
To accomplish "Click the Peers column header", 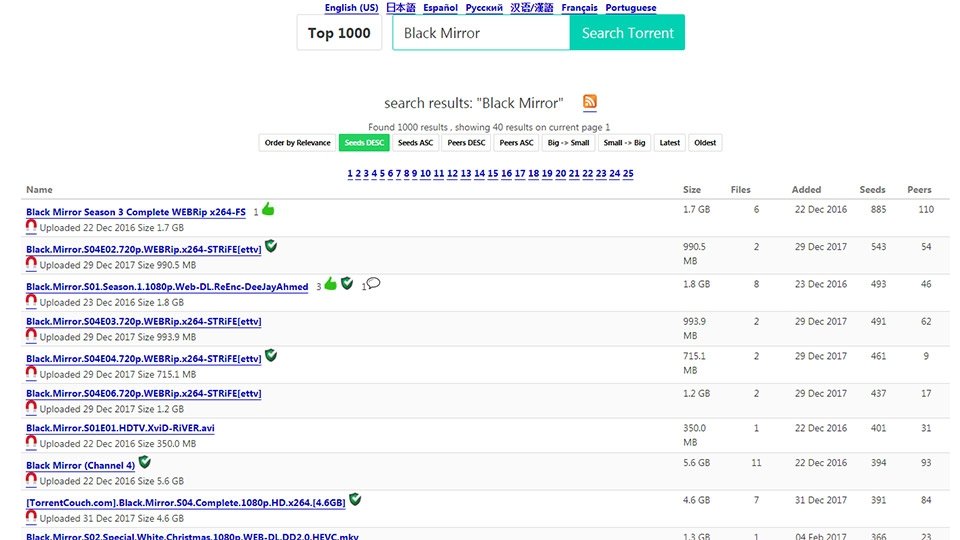I will click(919, 190).
